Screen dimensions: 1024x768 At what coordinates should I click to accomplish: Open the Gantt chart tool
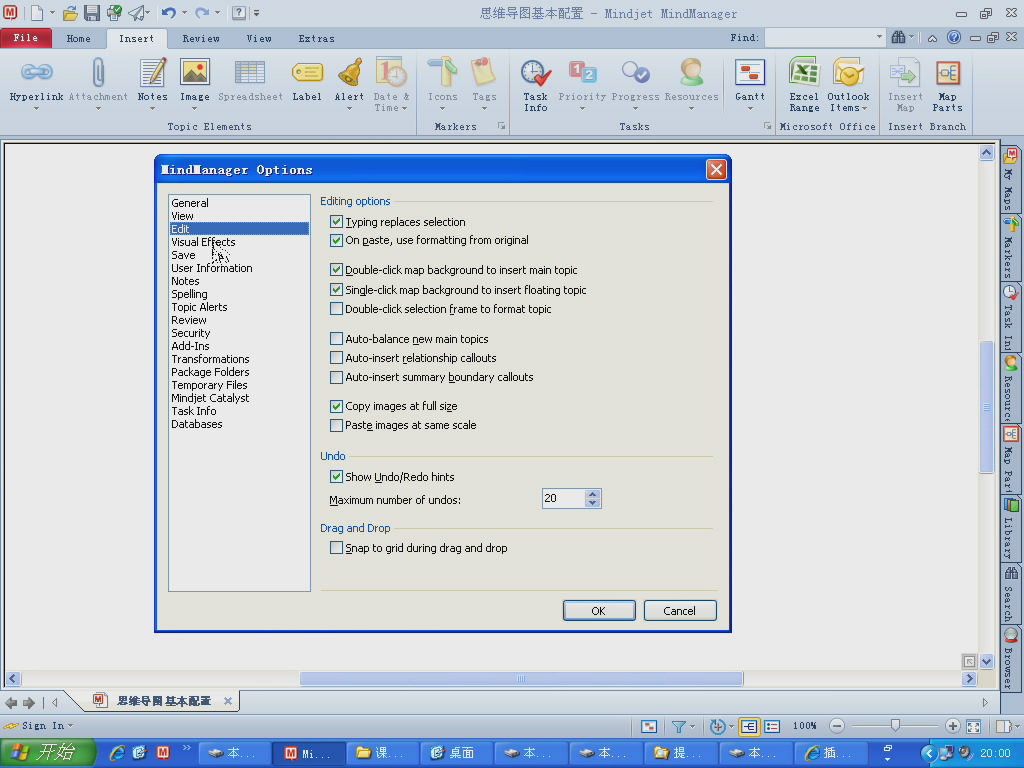coord(750,80)
